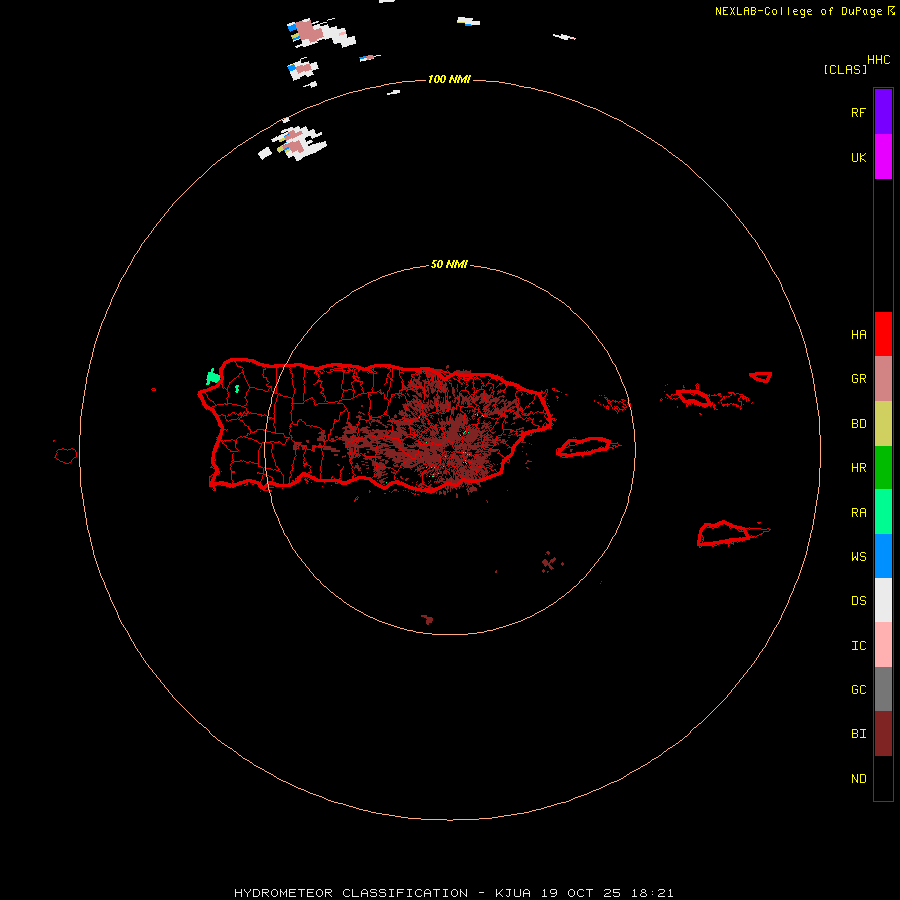Click the 'NEXLAB-College of DuPage' credit text
This screenshot has height=900, width=900.
798,11
